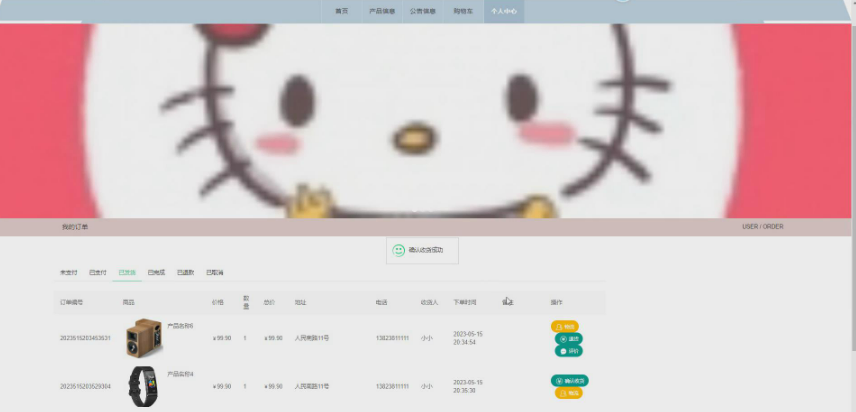Click yellow 物流 button for 产品名称4 order
Viewport: 856px width, 412px height.
point(569,393)
